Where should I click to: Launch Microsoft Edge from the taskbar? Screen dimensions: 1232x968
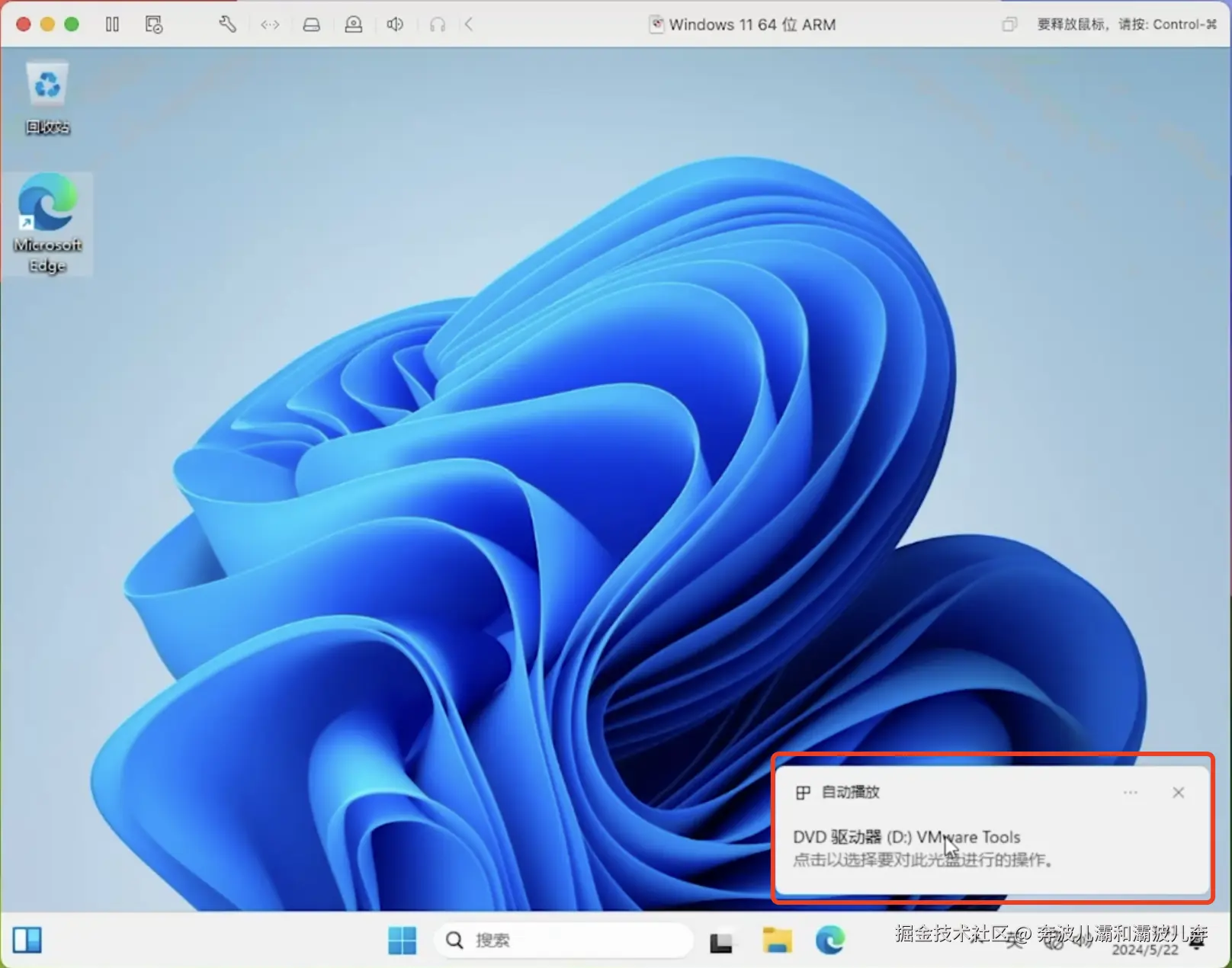click(830, 940)
